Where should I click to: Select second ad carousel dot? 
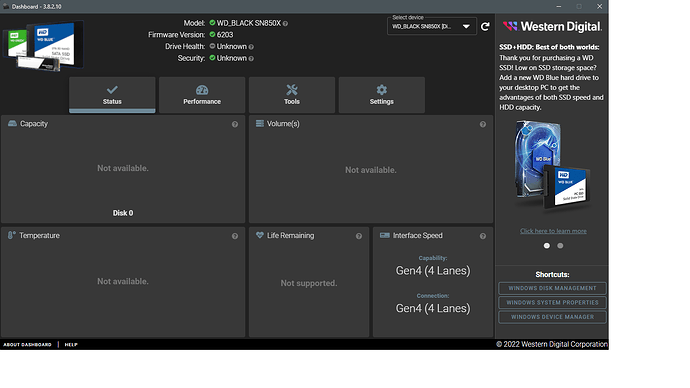pos(560,246)
